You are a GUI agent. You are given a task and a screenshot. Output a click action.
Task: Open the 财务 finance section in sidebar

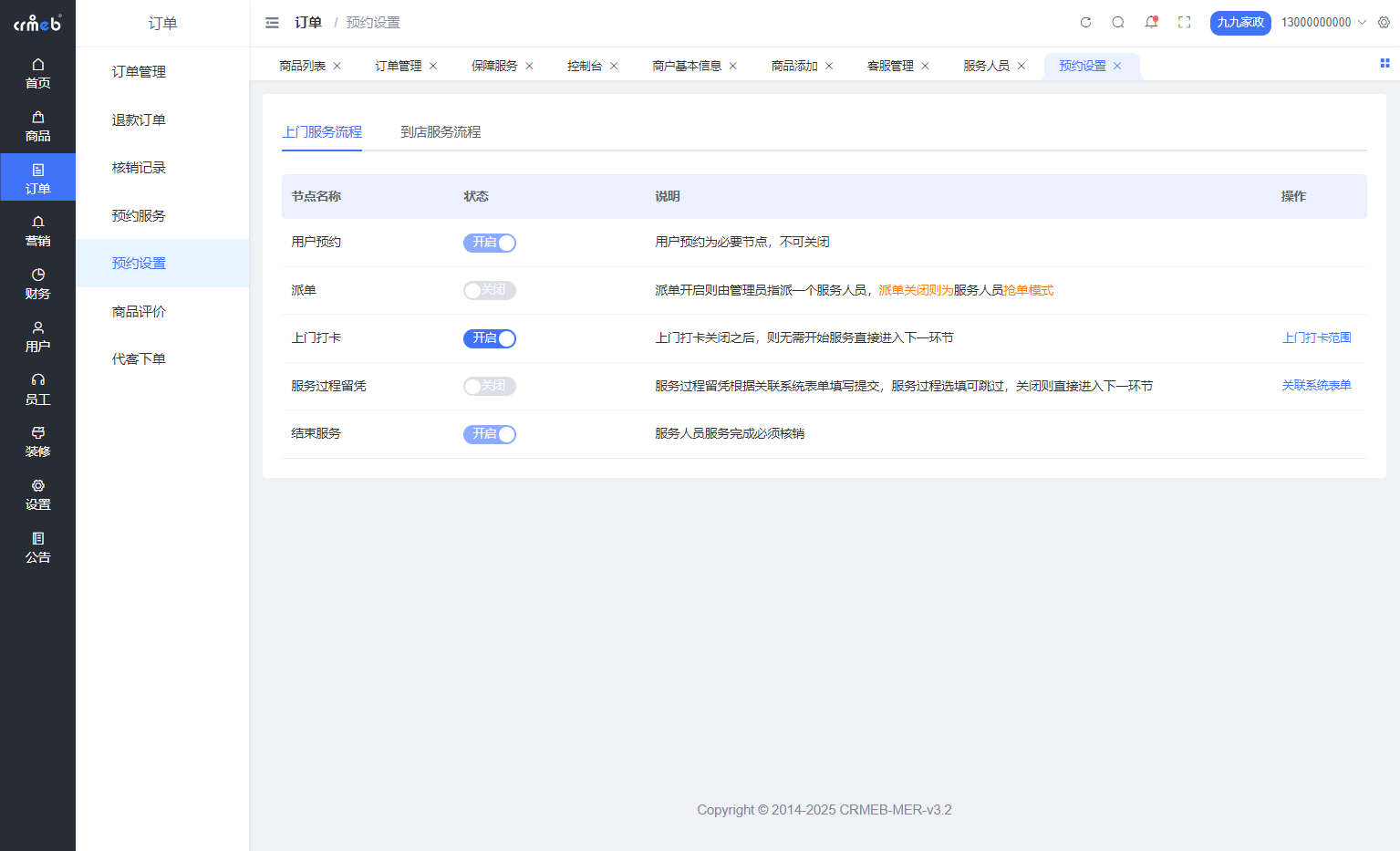[x=37, y=285]
